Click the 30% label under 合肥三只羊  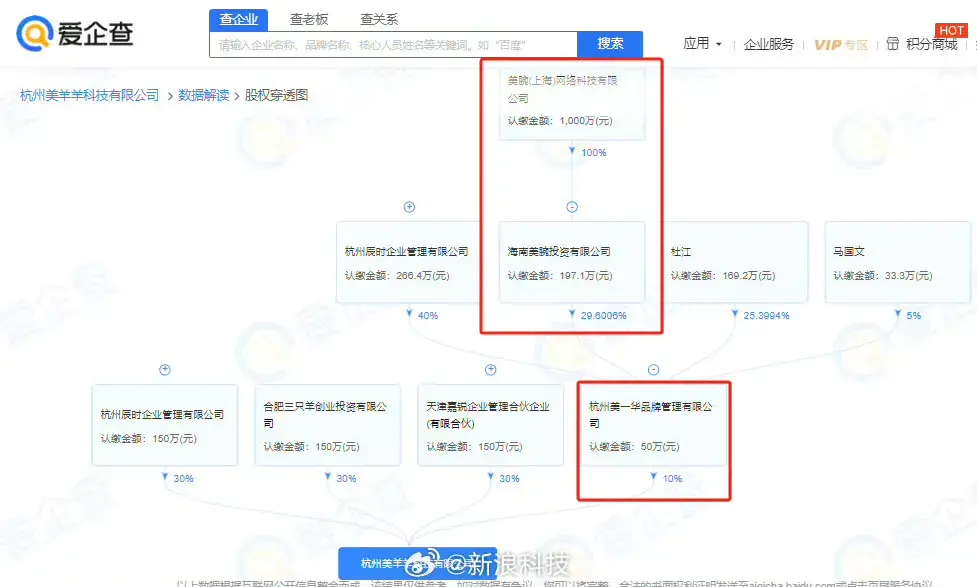coord(346,479)
